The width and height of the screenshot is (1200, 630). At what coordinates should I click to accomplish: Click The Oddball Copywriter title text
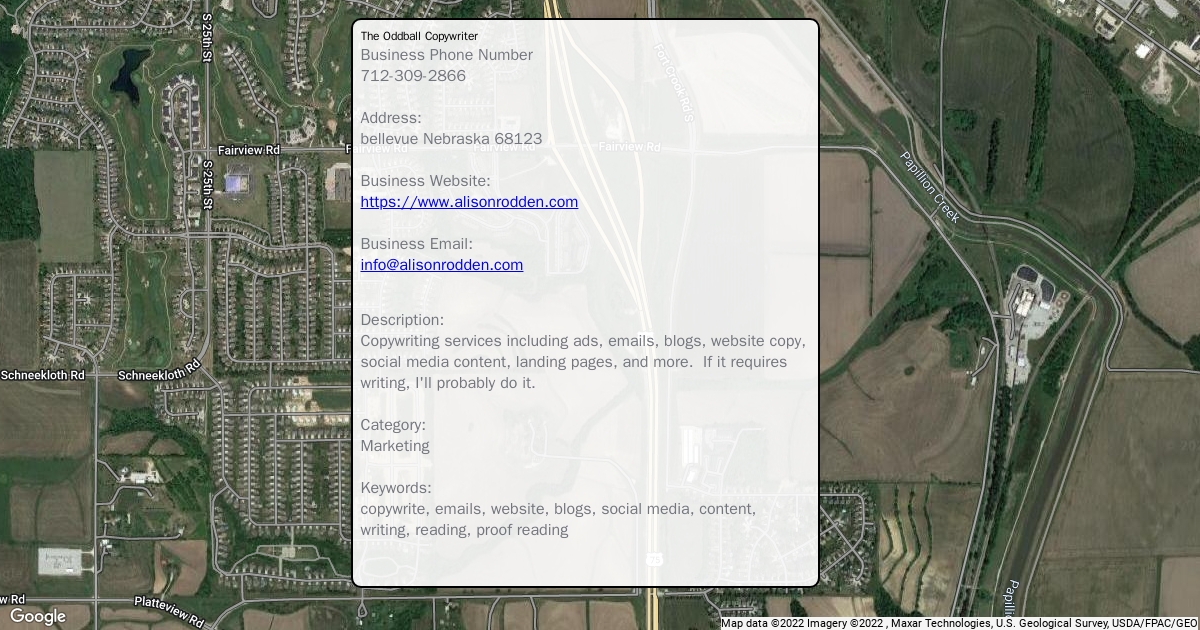click(x=419, y=36)
